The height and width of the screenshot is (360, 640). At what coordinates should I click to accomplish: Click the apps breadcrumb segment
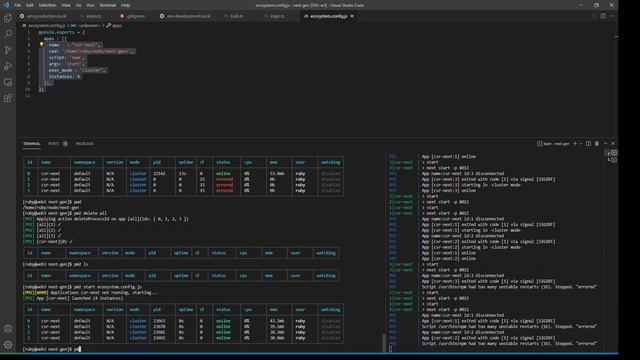117,25
